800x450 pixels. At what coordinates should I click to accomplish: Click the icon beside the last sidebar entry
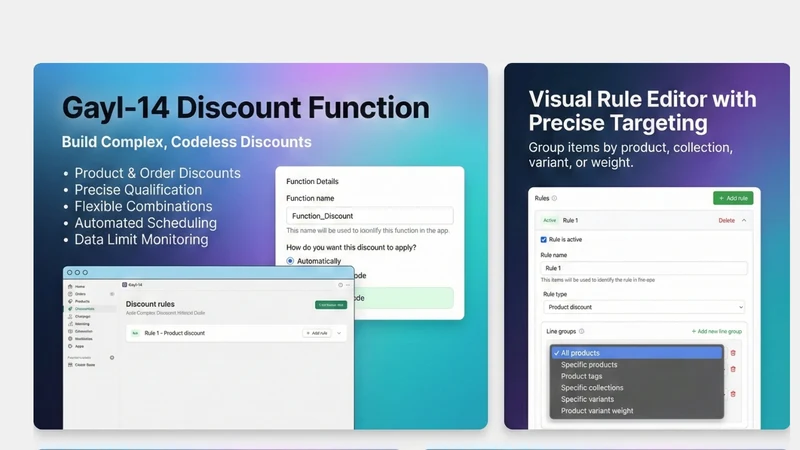70,365
